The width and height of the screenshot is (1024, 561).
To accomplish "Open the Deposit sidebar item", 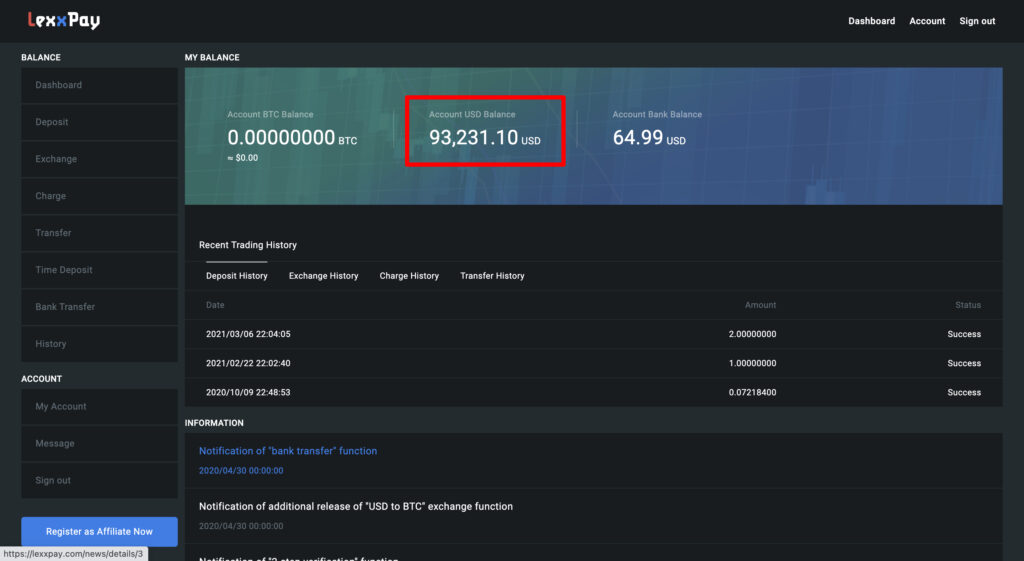I will (x=99, y=122).
